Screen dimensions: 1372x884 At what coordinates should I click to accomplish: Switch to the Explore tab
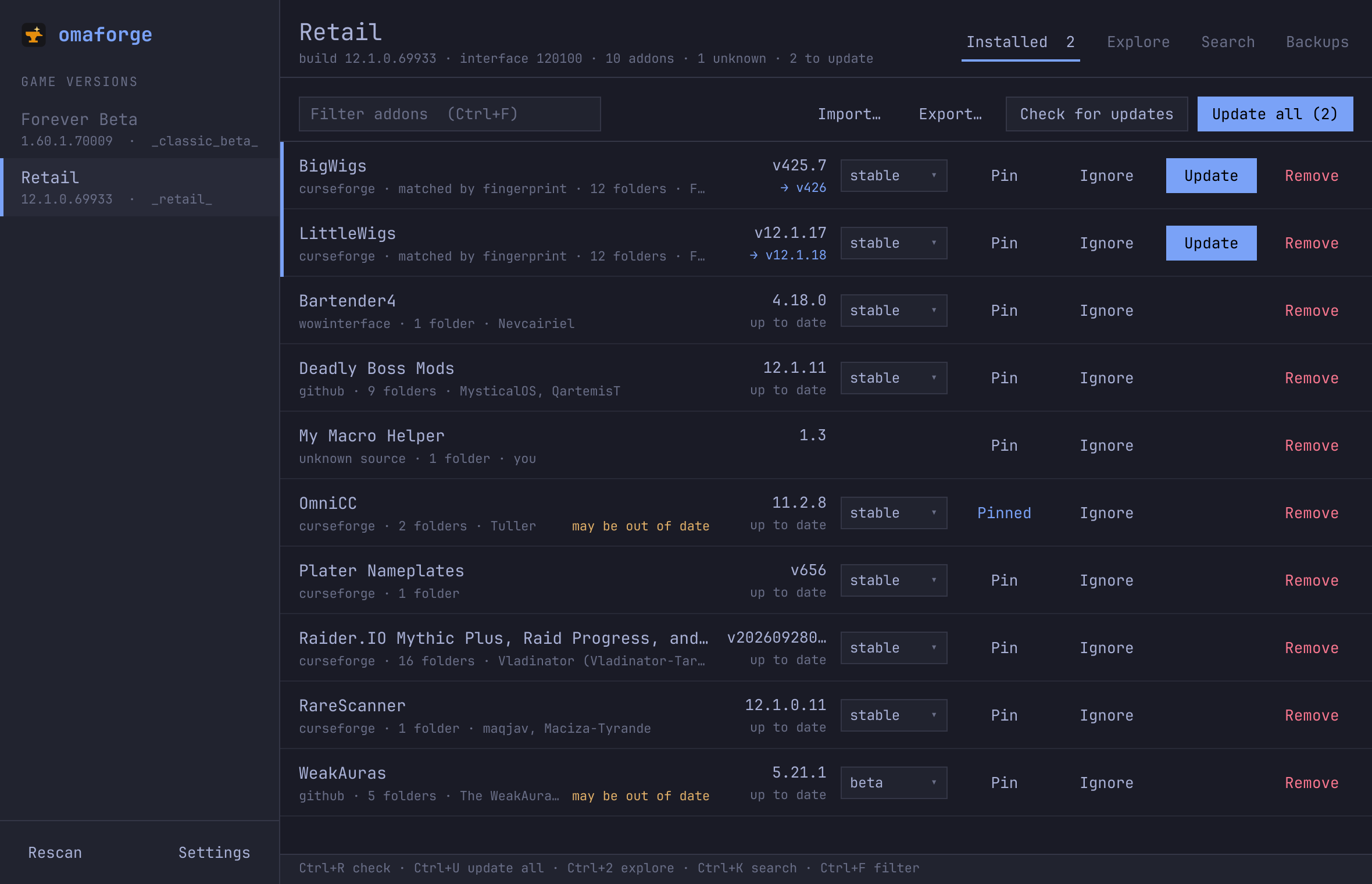[1138, 42]
